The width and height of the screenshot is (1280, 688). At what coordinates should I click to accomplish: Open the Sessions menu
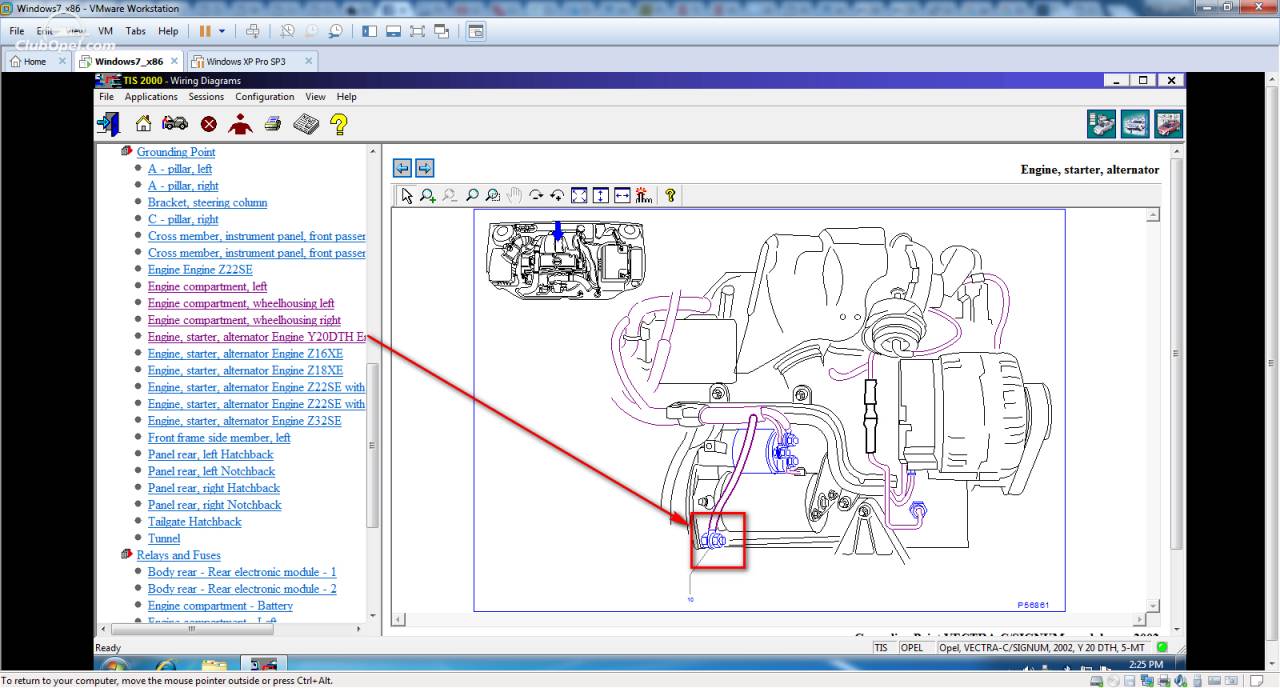click(206, 97)
